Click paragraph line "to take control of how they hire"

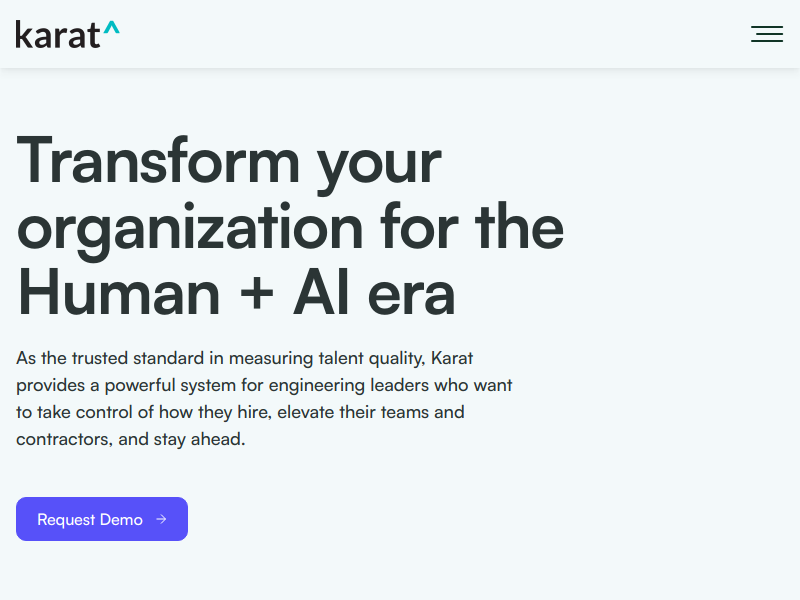click(x=240, y=412)
